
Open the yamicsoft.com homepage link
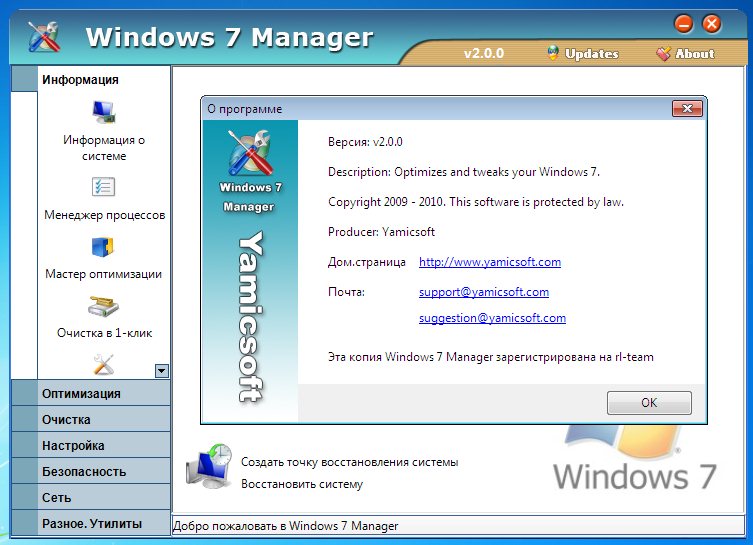pos(489,263)
